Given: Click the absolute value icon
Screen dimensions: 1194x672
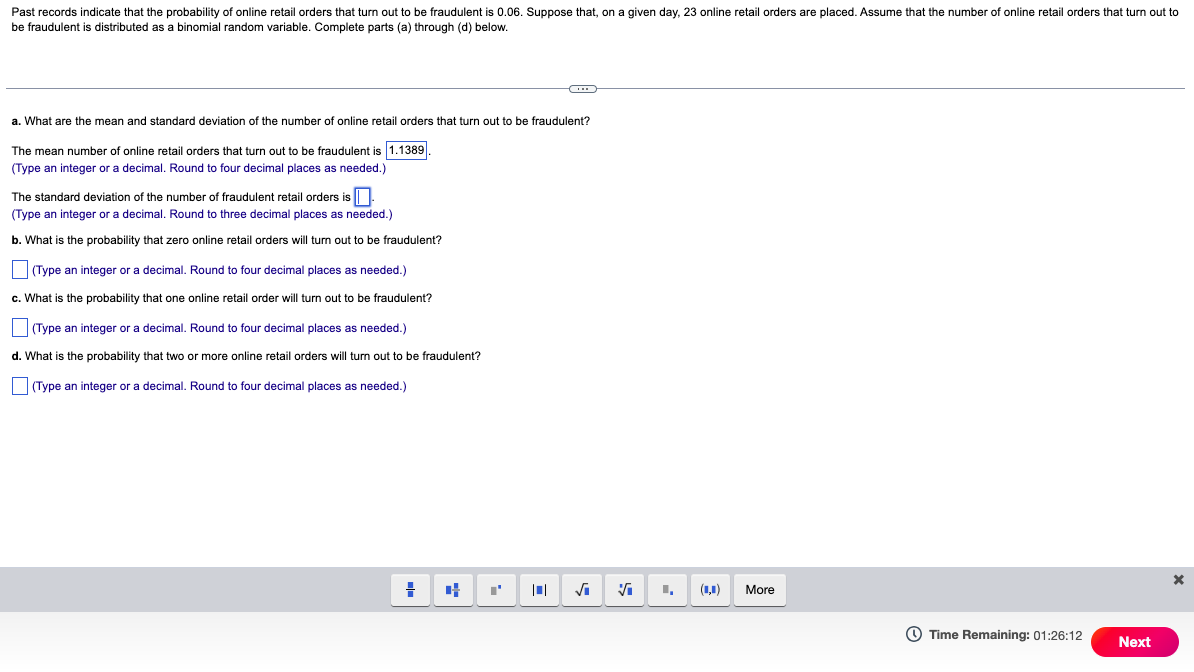Looking at the screenshot, I should 539,589.
